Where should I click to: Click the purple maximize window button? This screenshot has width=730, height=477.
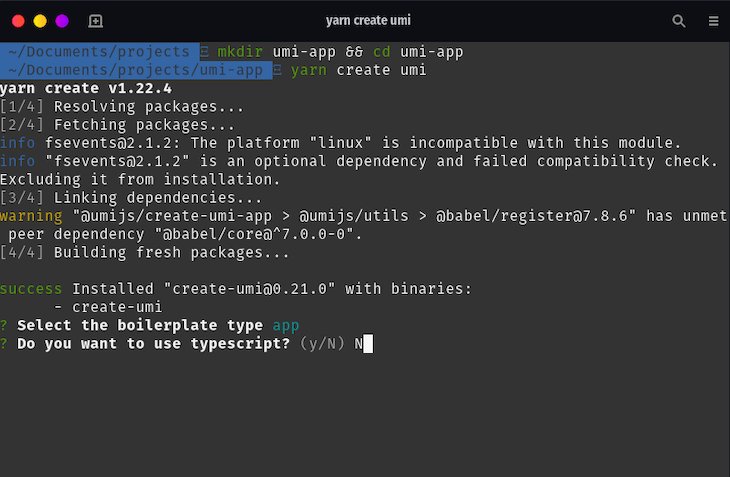[x=62, y=21]
